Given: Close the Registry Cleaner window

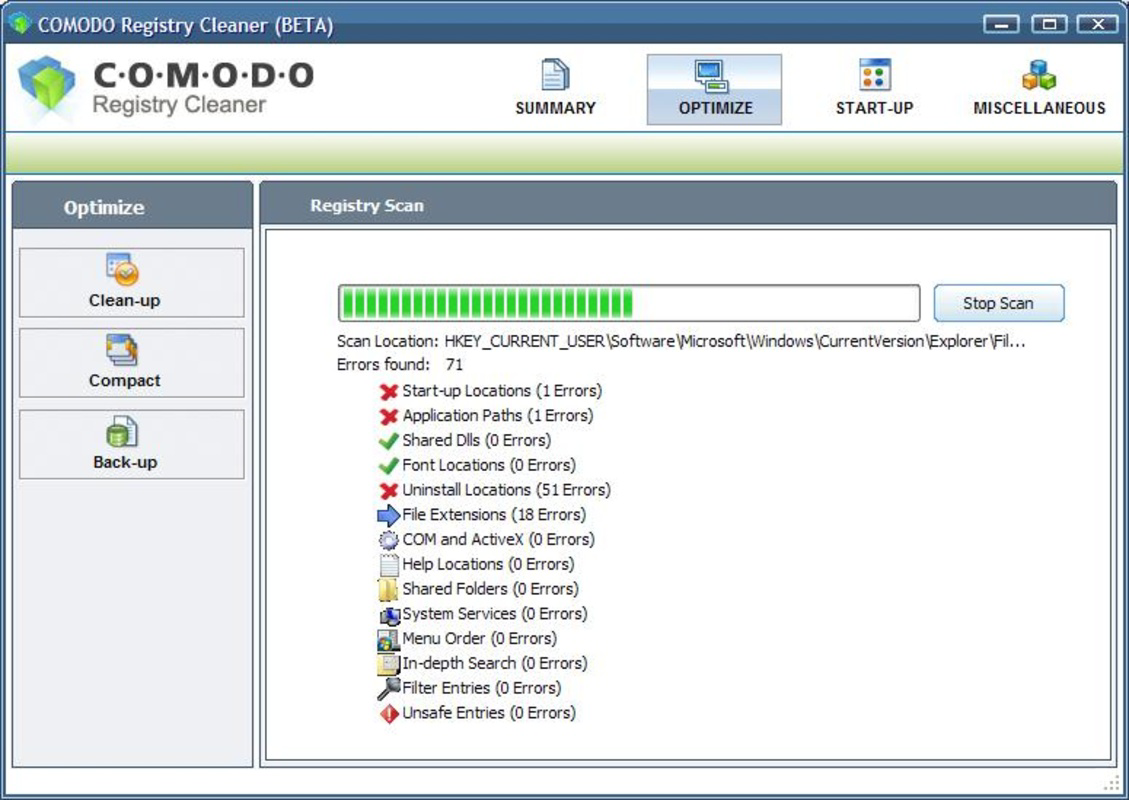Looking at the screenshot, I should click(x=1097, y=24).
